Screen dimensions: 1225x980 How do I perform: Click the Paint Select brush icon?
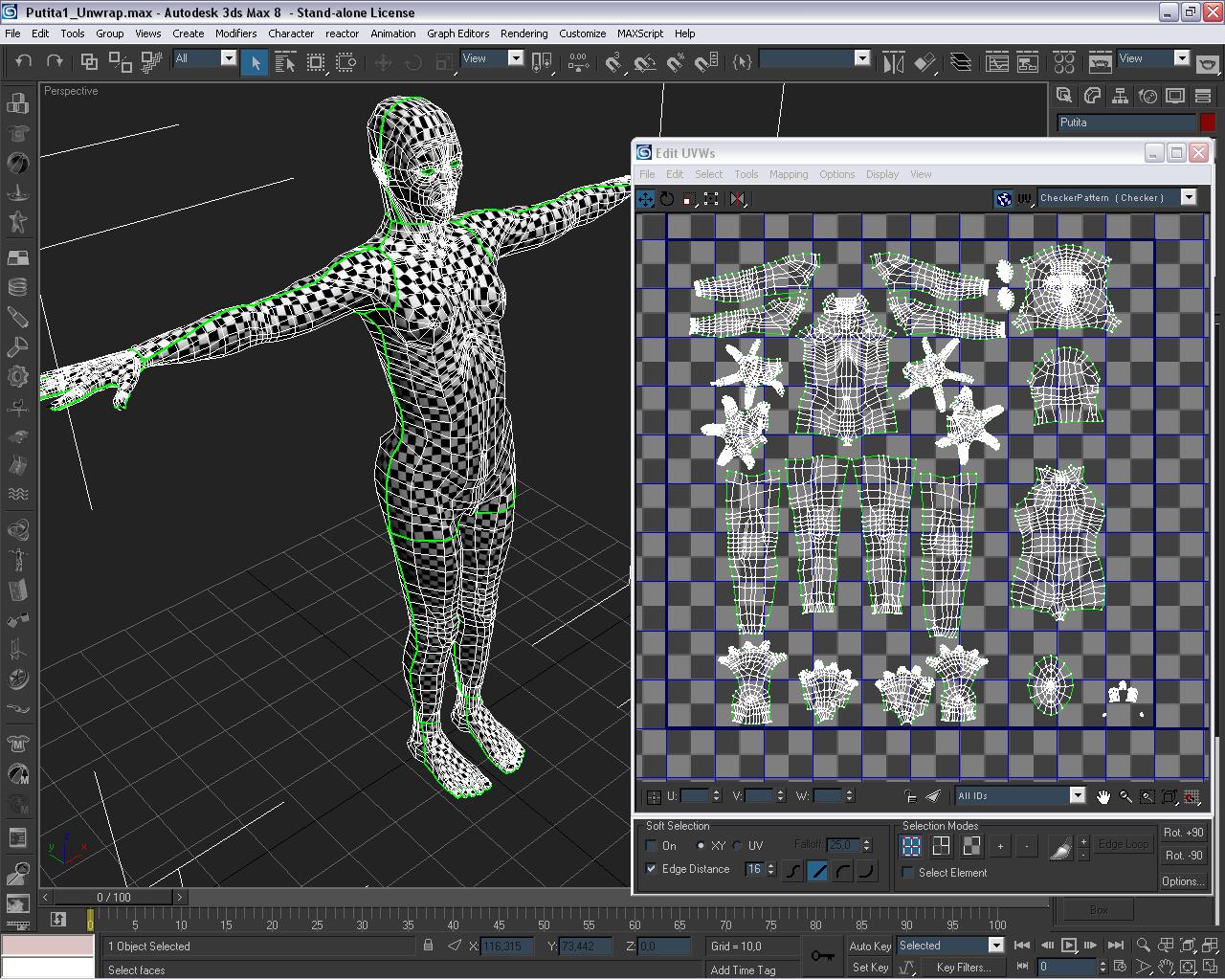click(x=1060, y=847)
